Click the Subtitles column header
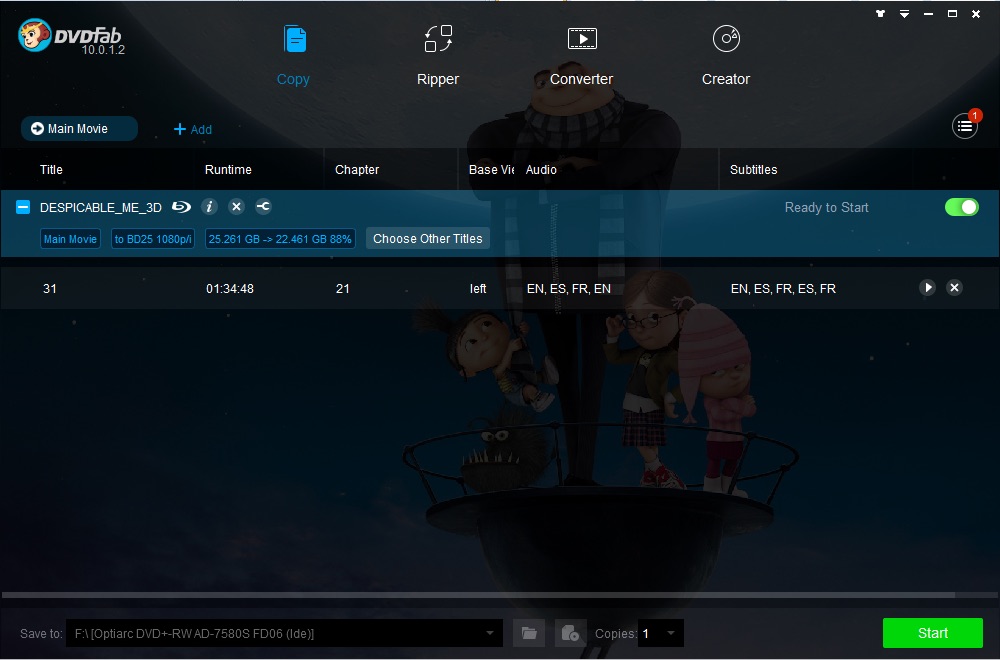 (x=753, y=170)
